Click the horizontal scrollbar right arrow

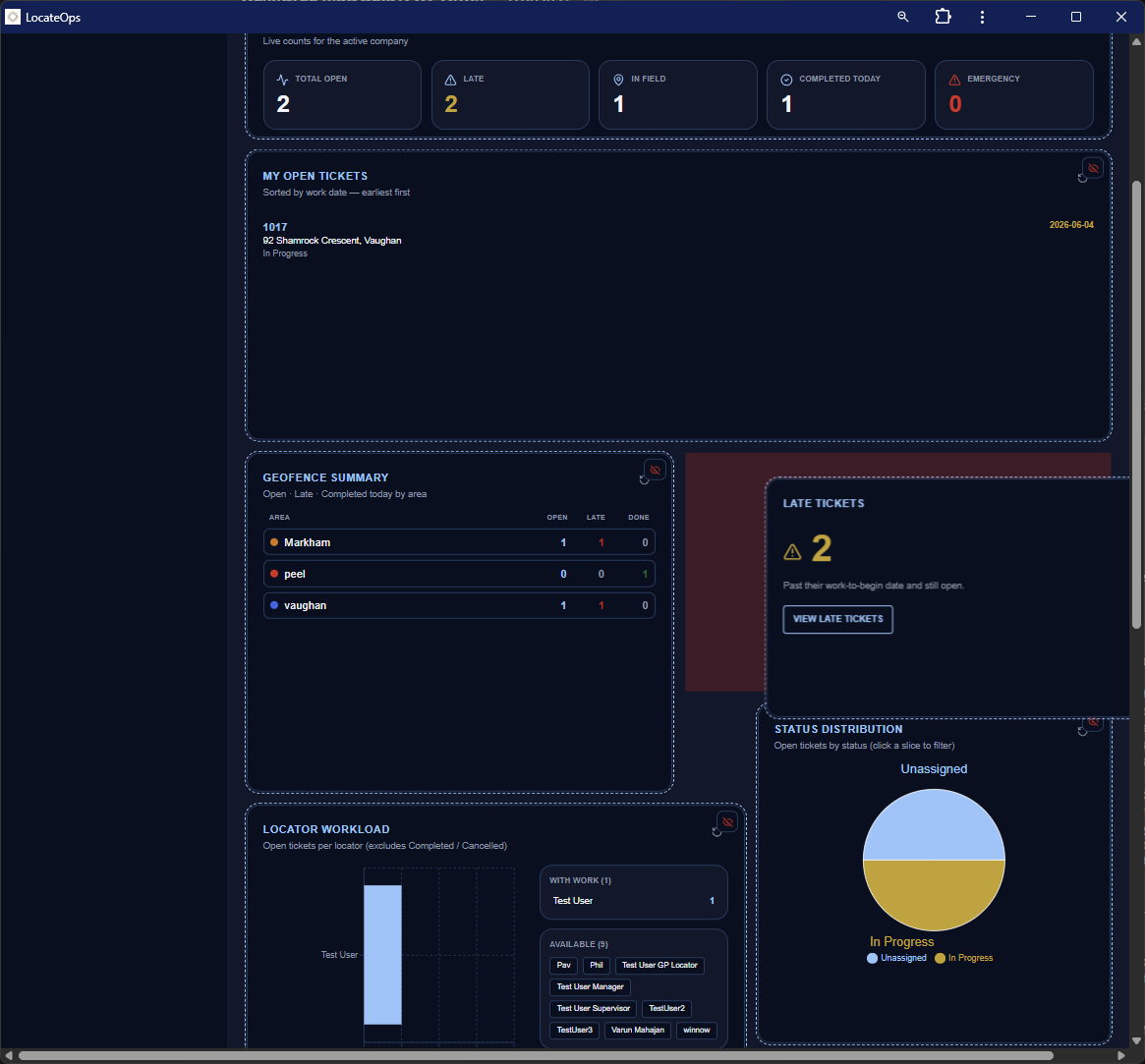coord(1120,1056)
